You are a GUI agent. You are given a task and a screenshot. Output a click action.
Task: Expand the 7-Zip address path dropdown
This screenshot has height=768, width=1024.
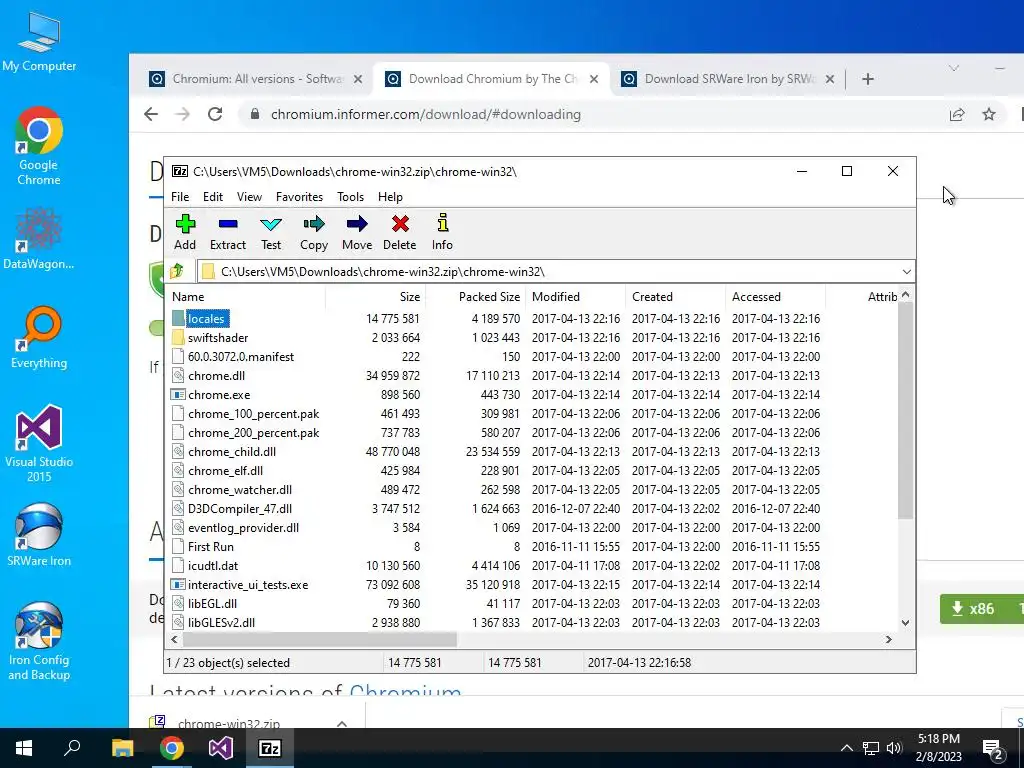pos(906,272)
